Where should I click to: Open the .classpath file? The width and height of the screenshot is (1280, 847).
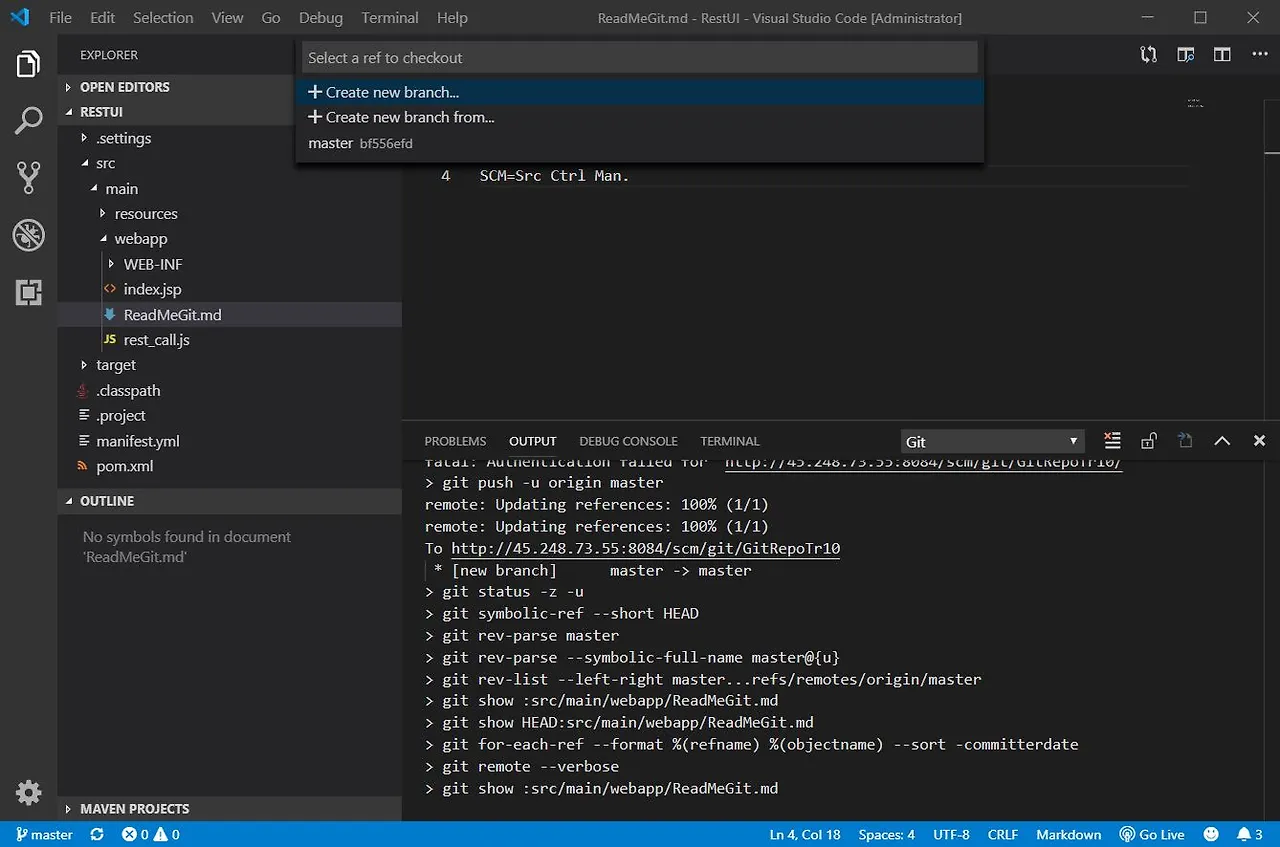pyautogui.click(x=230, y=391)
